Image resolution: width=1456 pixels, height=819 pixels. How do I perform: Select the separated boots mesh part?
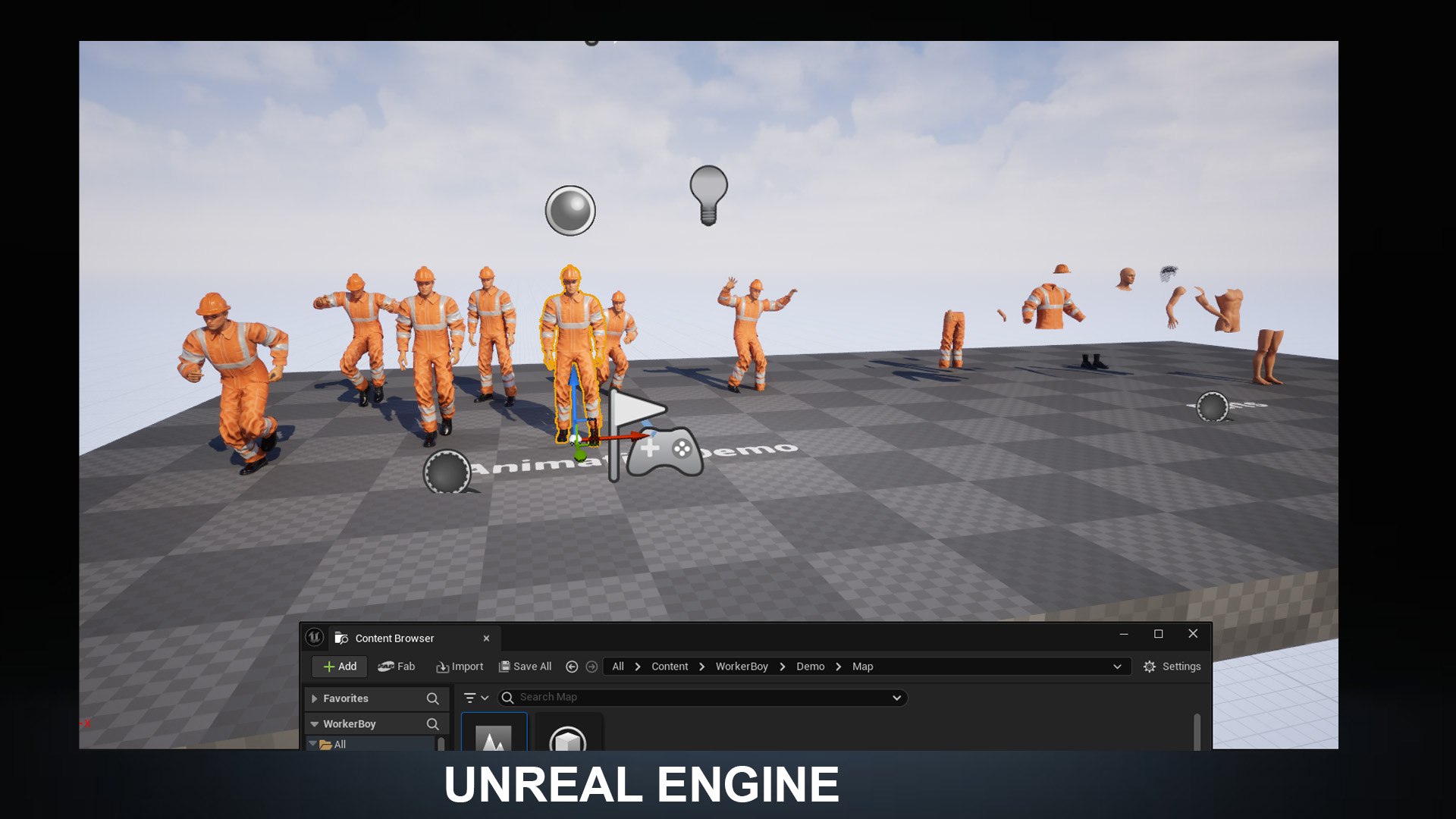(1094, 362)
